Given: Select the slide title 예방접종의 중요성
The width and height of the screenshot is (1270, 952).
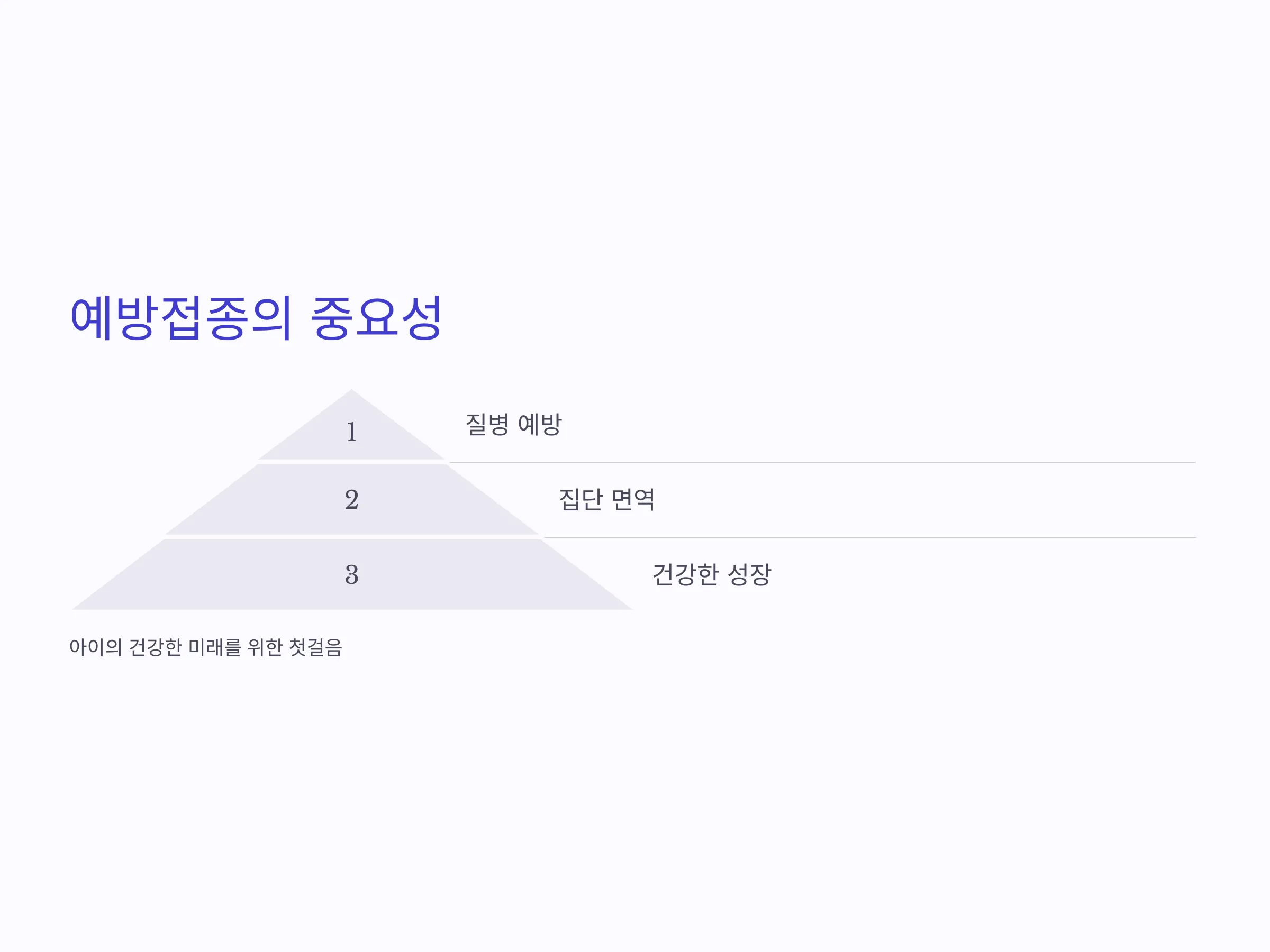Looking at the screenshot, I should coord(256,318).
